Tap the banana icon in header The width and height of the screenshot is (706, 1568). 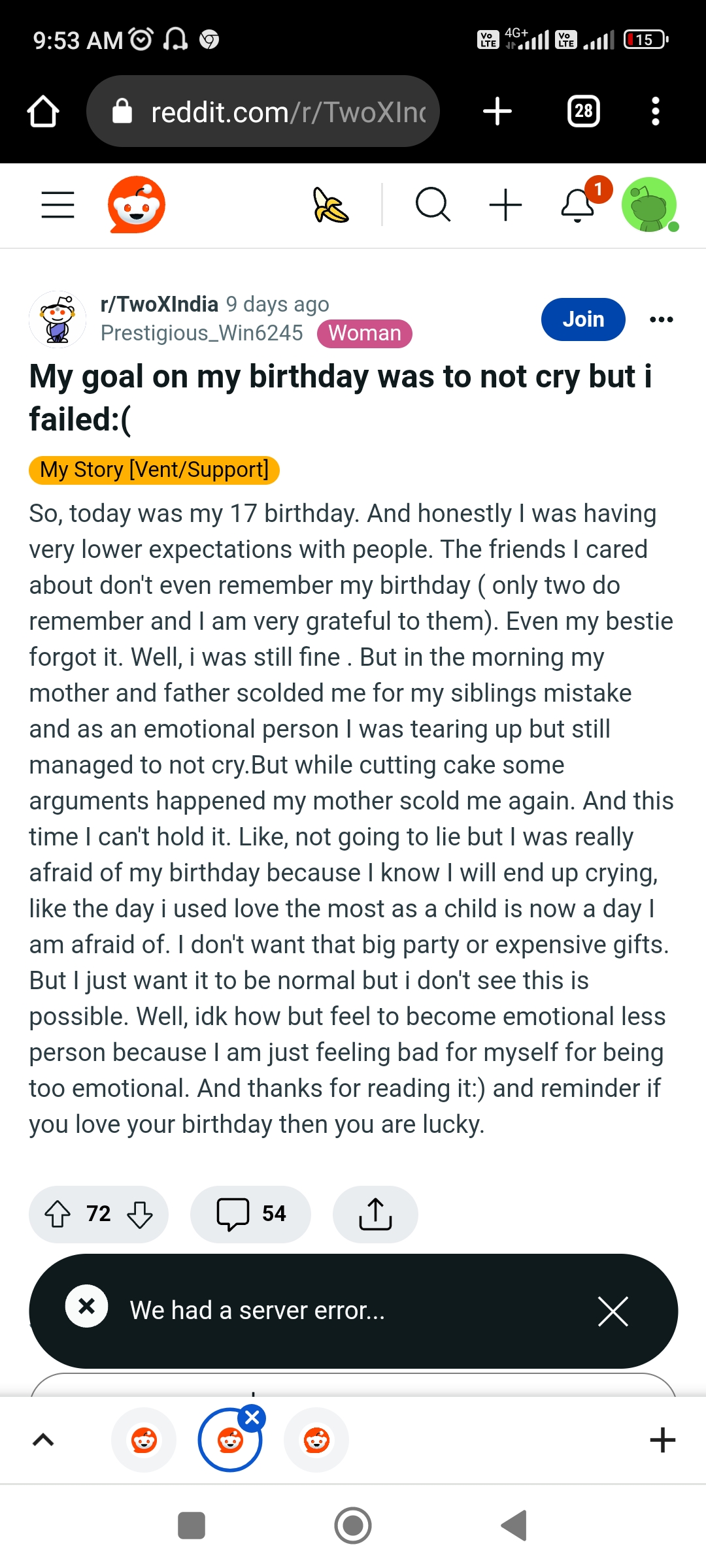point(331,205)
